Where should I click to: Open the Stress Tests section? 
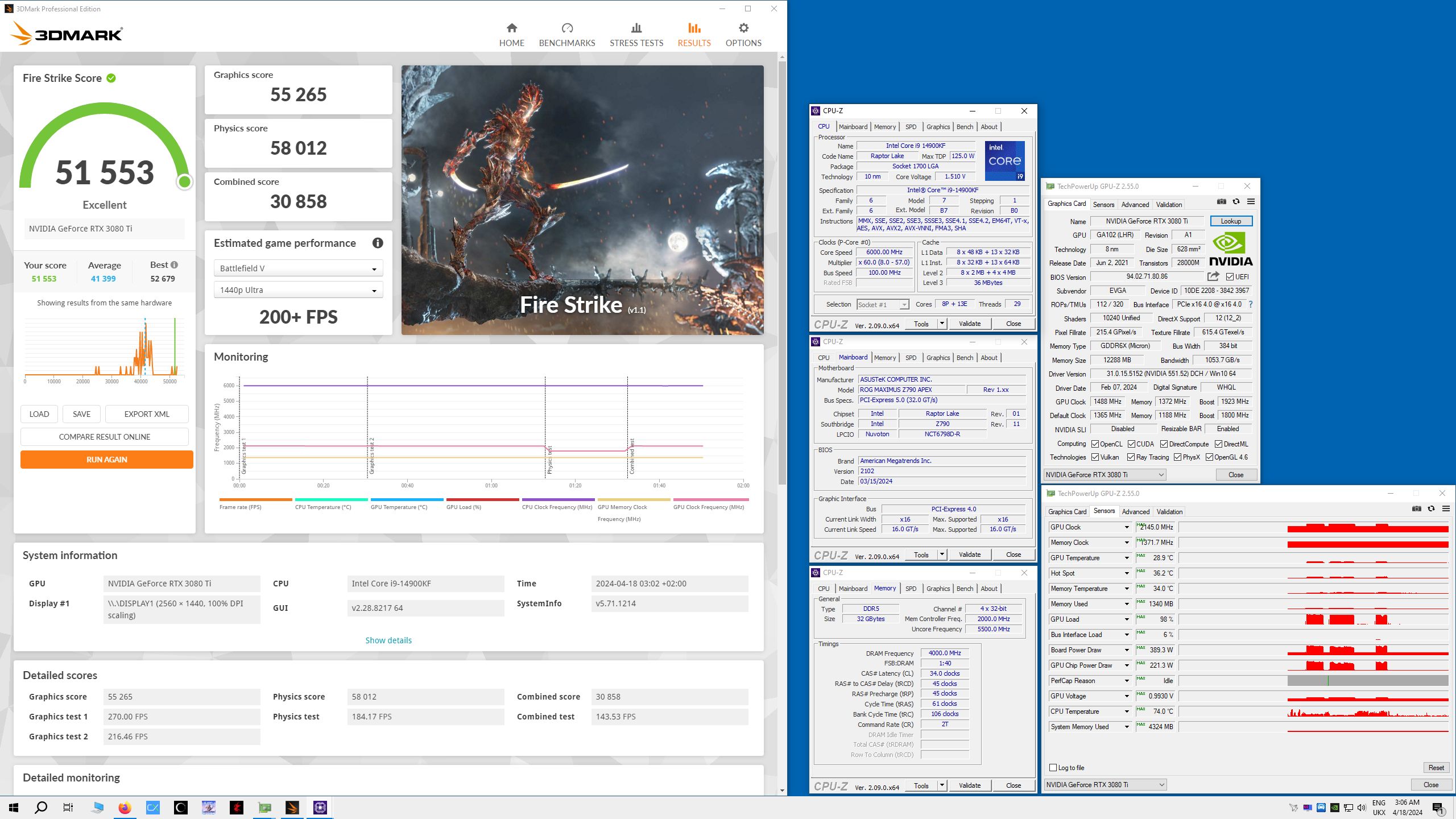tap(636, 35)
